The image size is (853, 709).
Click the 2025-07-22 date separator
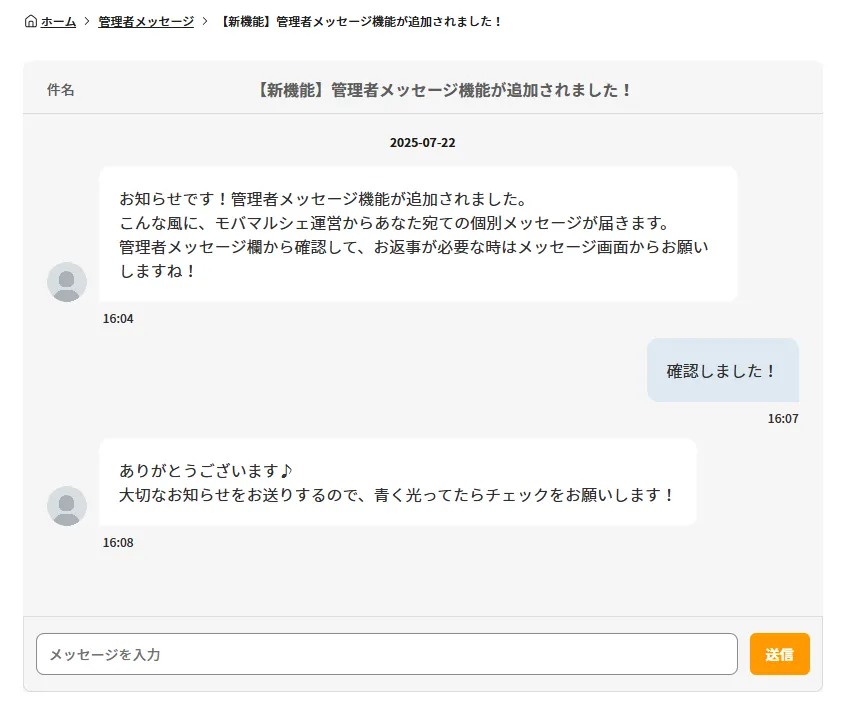422,143
